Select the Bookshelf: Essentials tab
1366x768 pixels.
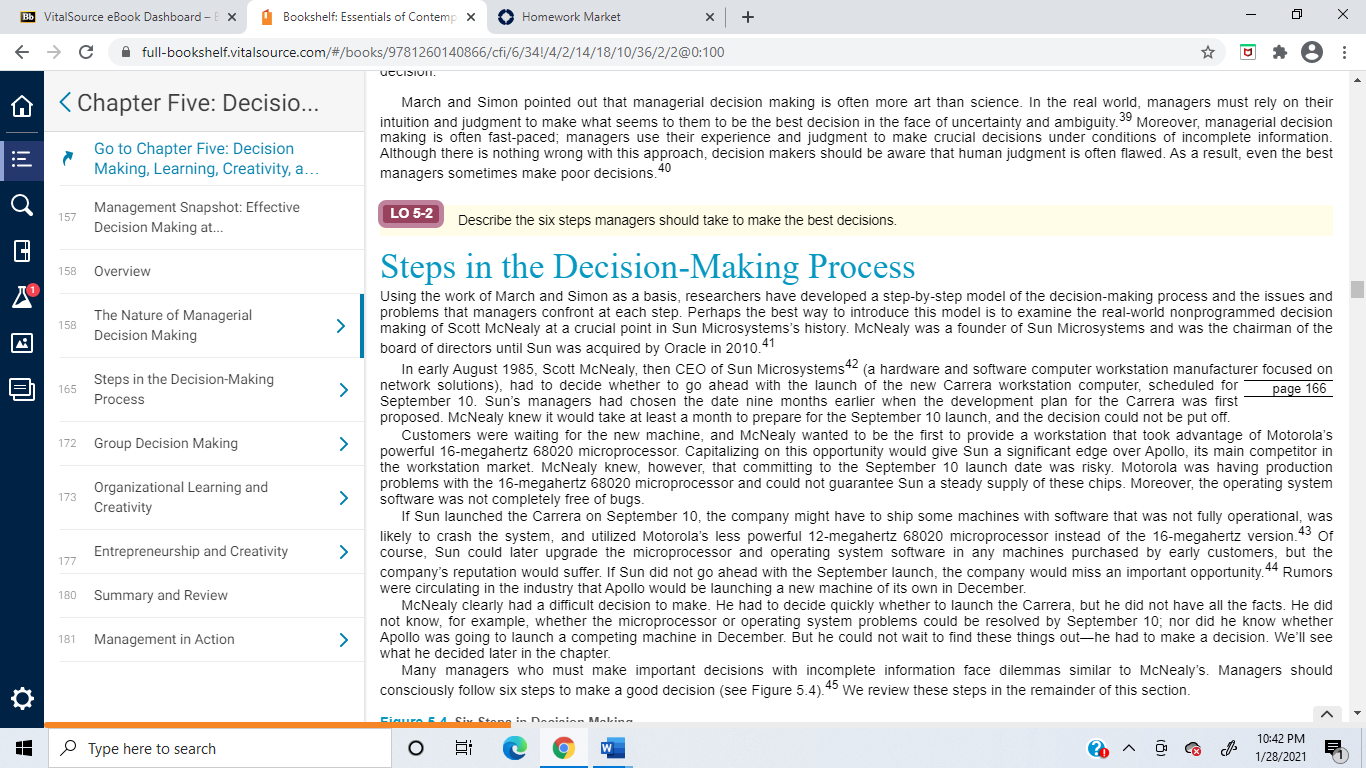point(368,17)
